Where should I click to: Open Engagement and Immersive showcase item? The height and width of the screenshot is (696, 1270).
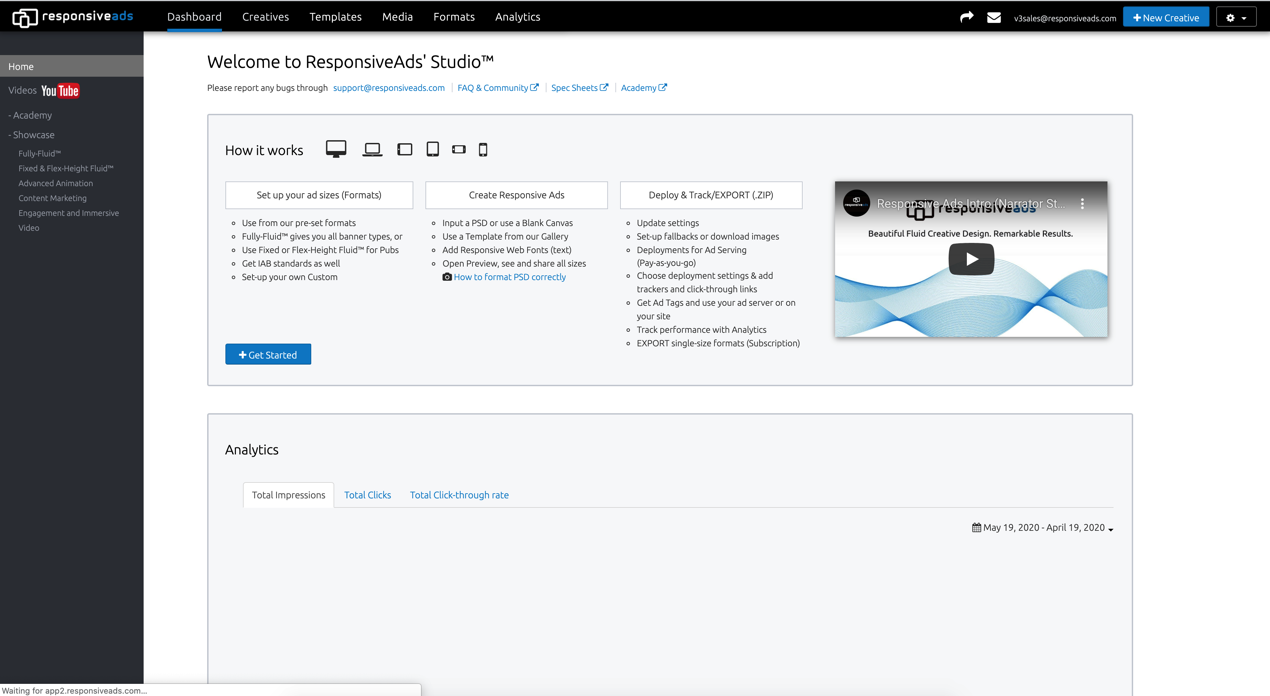click(68, 213)
